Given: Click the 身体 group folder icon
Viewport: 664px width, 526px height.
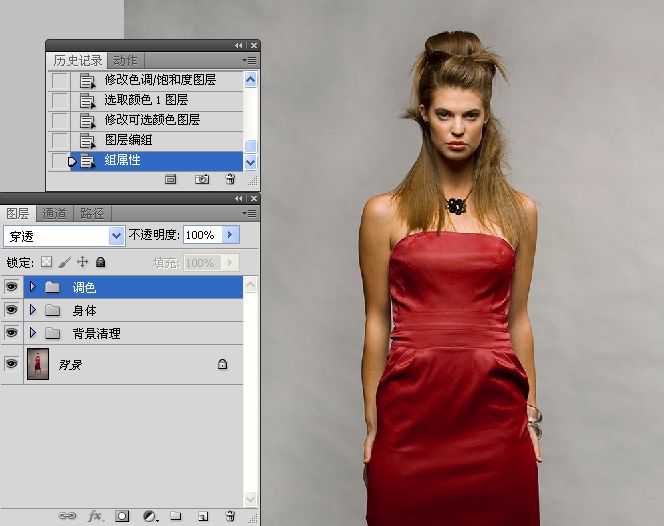Looking at the screenshot, I should pyautogui.click(x=53, y=310).
